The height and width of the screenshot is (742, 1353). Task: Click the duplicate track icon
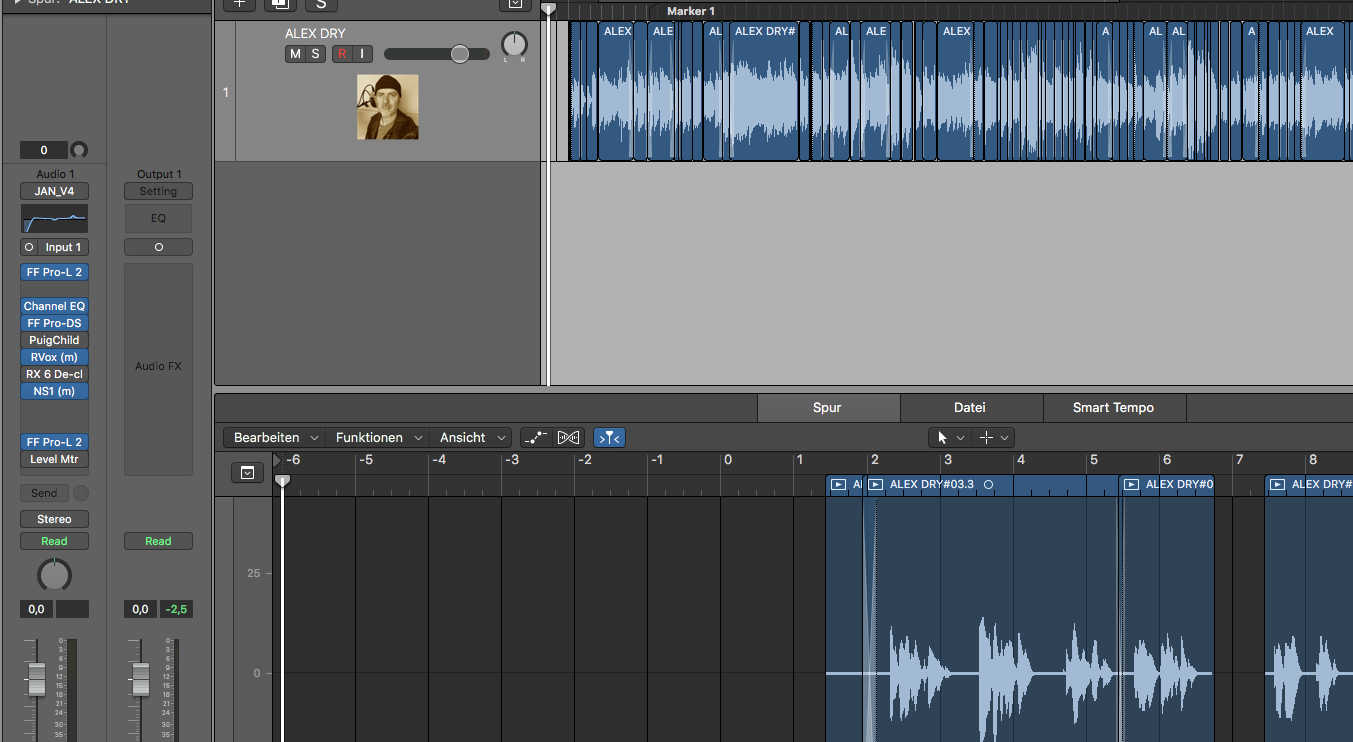[x=279, y=3]
